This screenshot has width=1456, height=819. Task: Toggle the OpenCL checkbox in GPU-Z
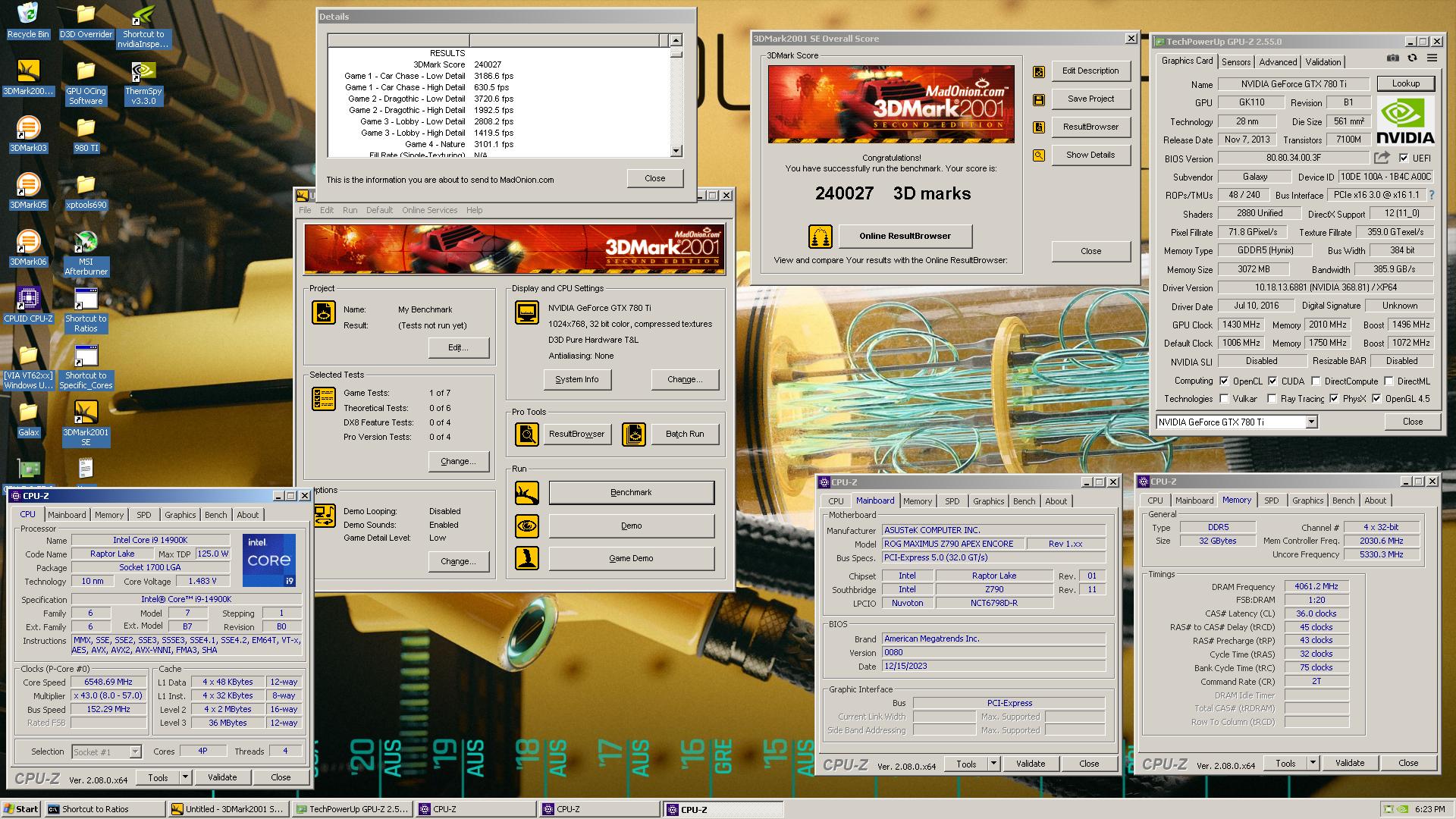(x=1224, y=381)
